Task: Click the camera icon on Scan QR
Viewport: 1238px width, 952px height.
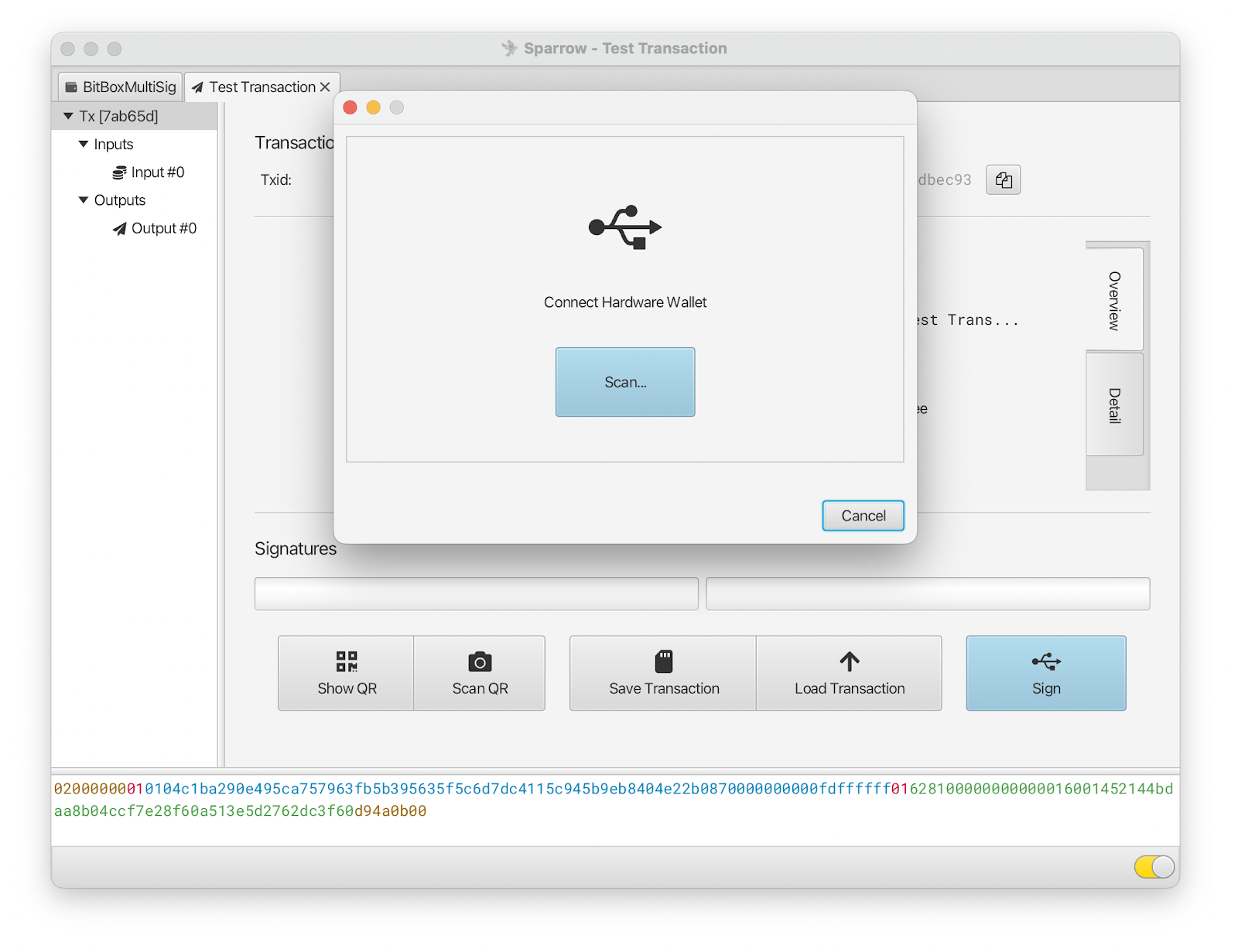Action: pos(480,662)
